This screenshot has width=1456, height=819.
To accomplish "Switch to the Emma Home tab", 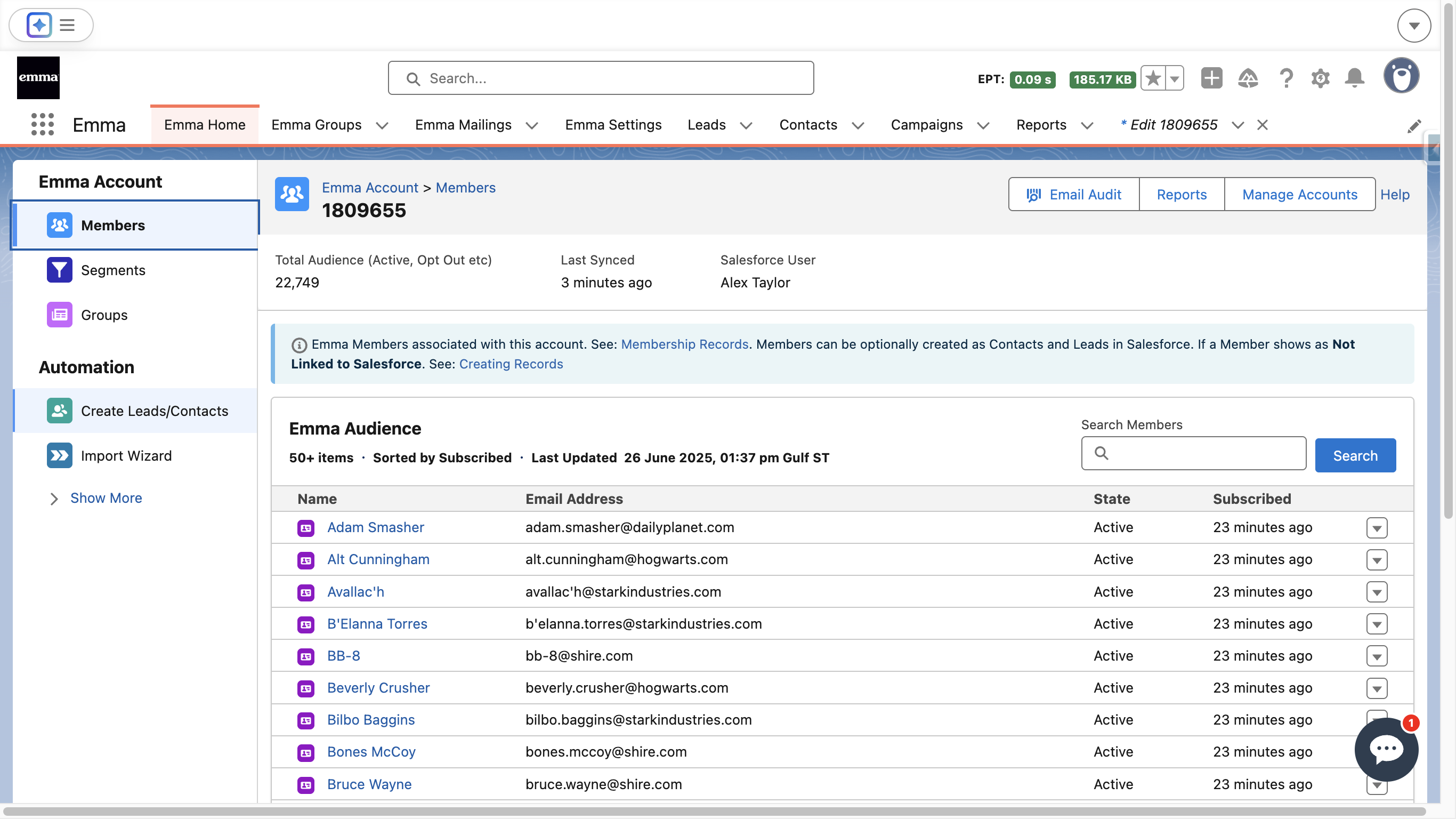I will pyautogui.click(x=205, y=124).
